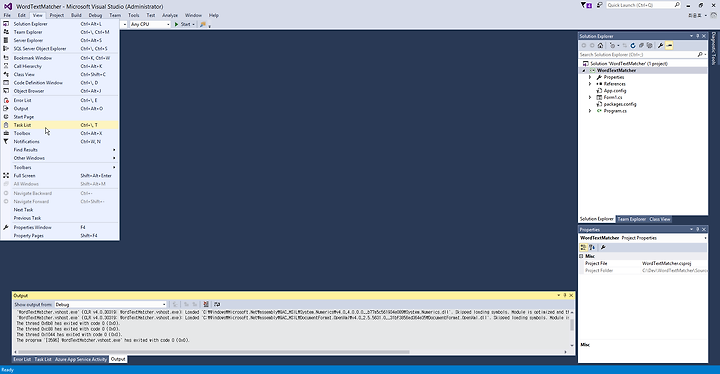
Task: Click solution icon beside Solution 'WordTextMatcher'
Action: 585,63
